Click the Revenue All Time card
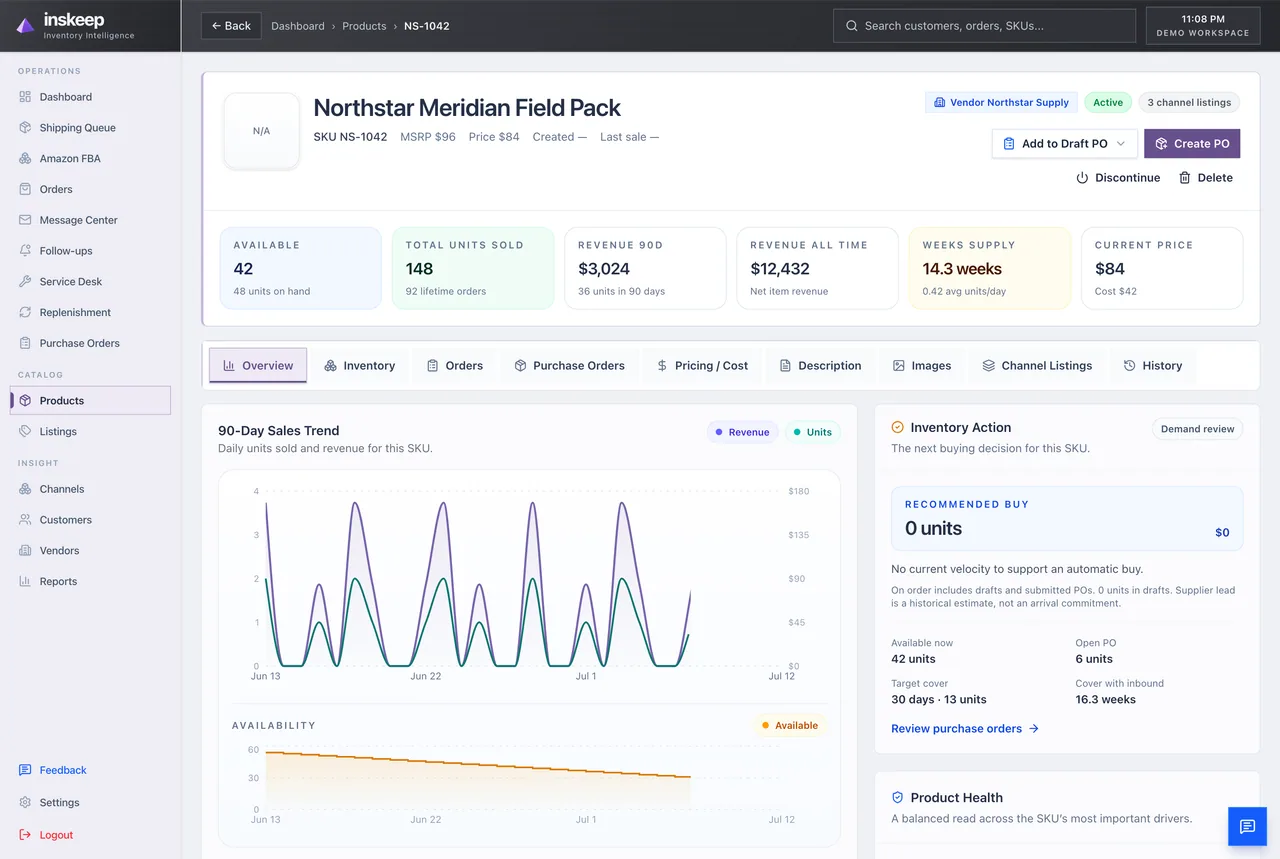 tap(817, 268)
